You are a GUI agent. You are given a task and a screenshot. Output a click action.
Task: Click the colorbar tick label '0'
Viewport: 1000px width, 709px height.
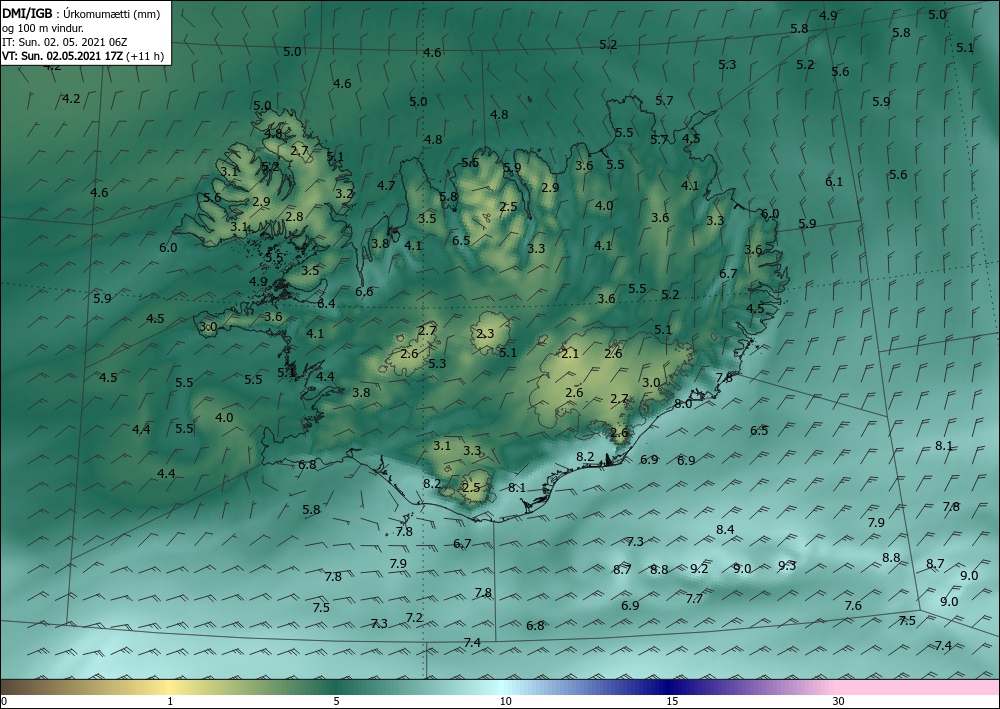point(4,701)
